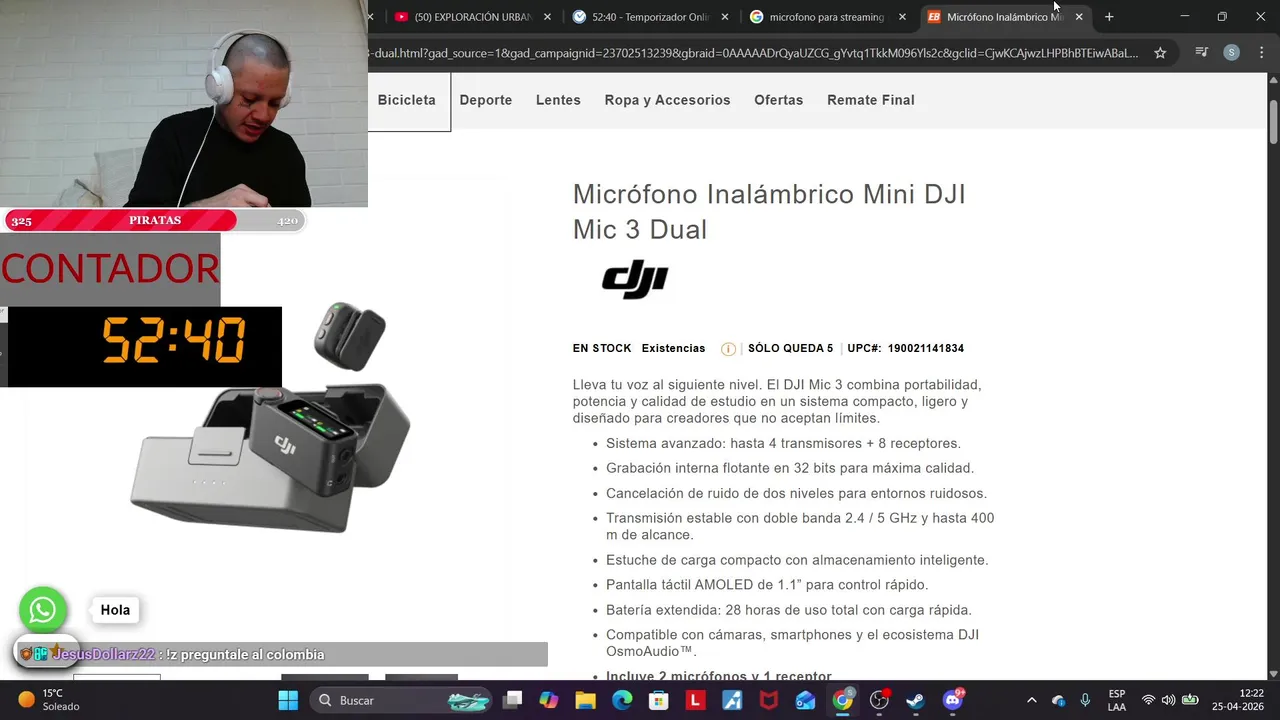Open Task View in the taskbar
This screenshot has height=720, width=1280.
tap(513, 700)
